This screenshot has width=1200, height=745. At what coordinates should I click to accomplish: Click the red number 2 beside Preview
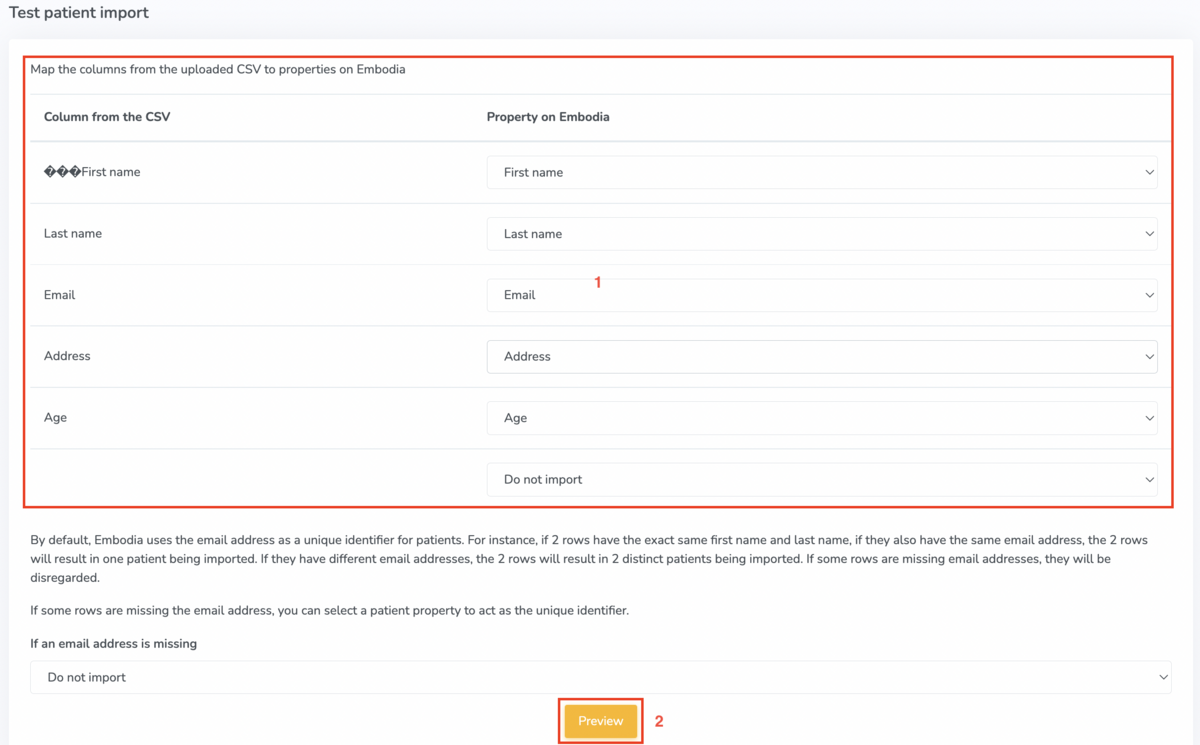659,721
